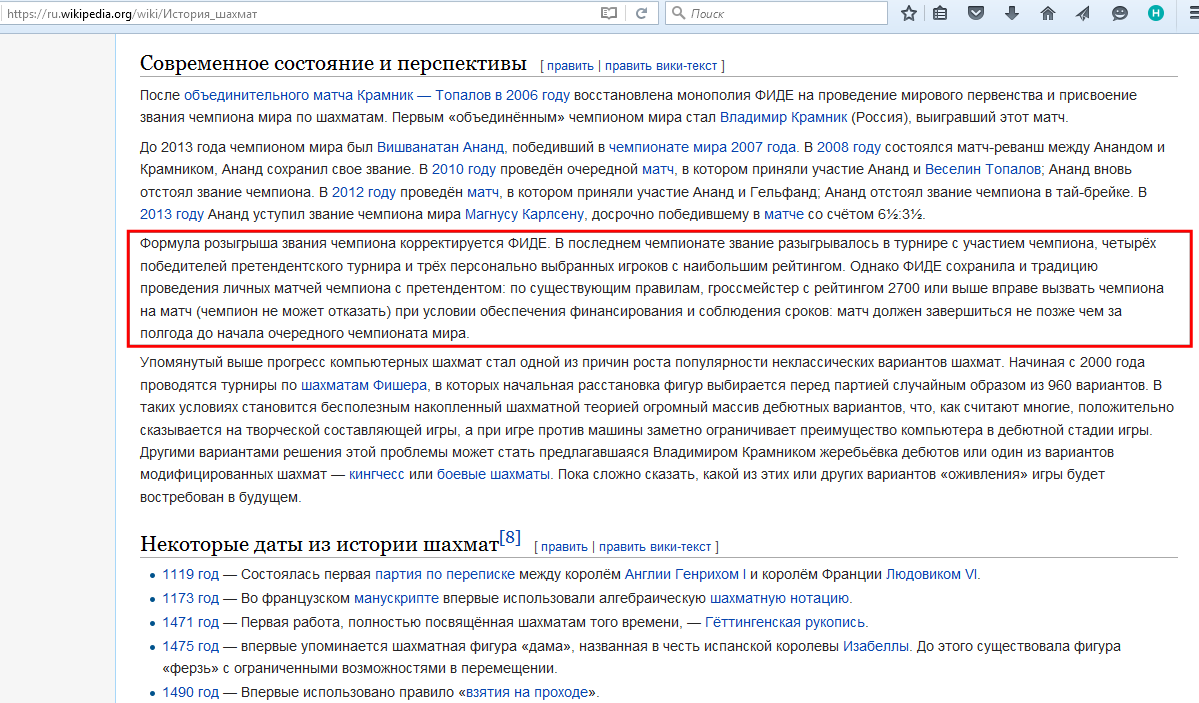Follow the Гёттингенская рукопись link
Screen dimensions: 1199x703
(785, 623)
